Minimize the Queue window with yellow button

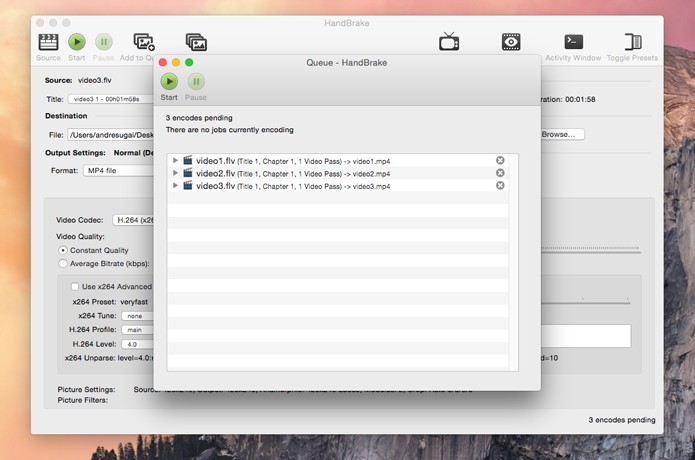176,62
